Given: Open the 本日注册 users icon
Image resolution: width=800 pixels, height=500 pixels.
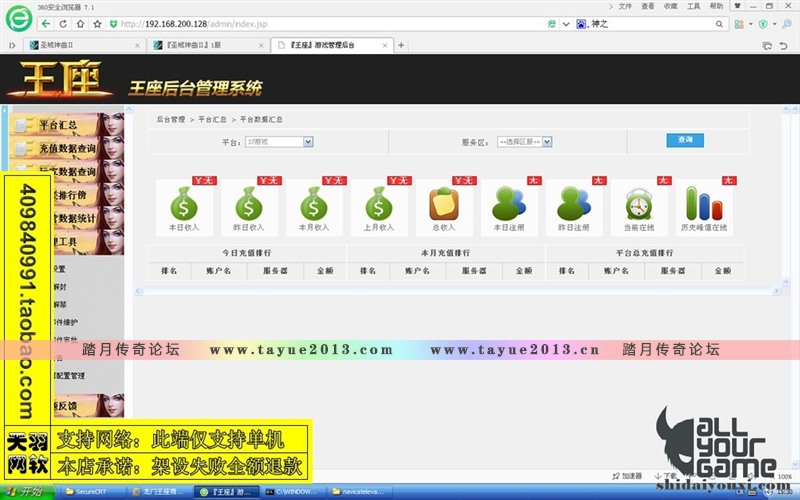Looking at the screenshot, I should [x=508, y=205].
